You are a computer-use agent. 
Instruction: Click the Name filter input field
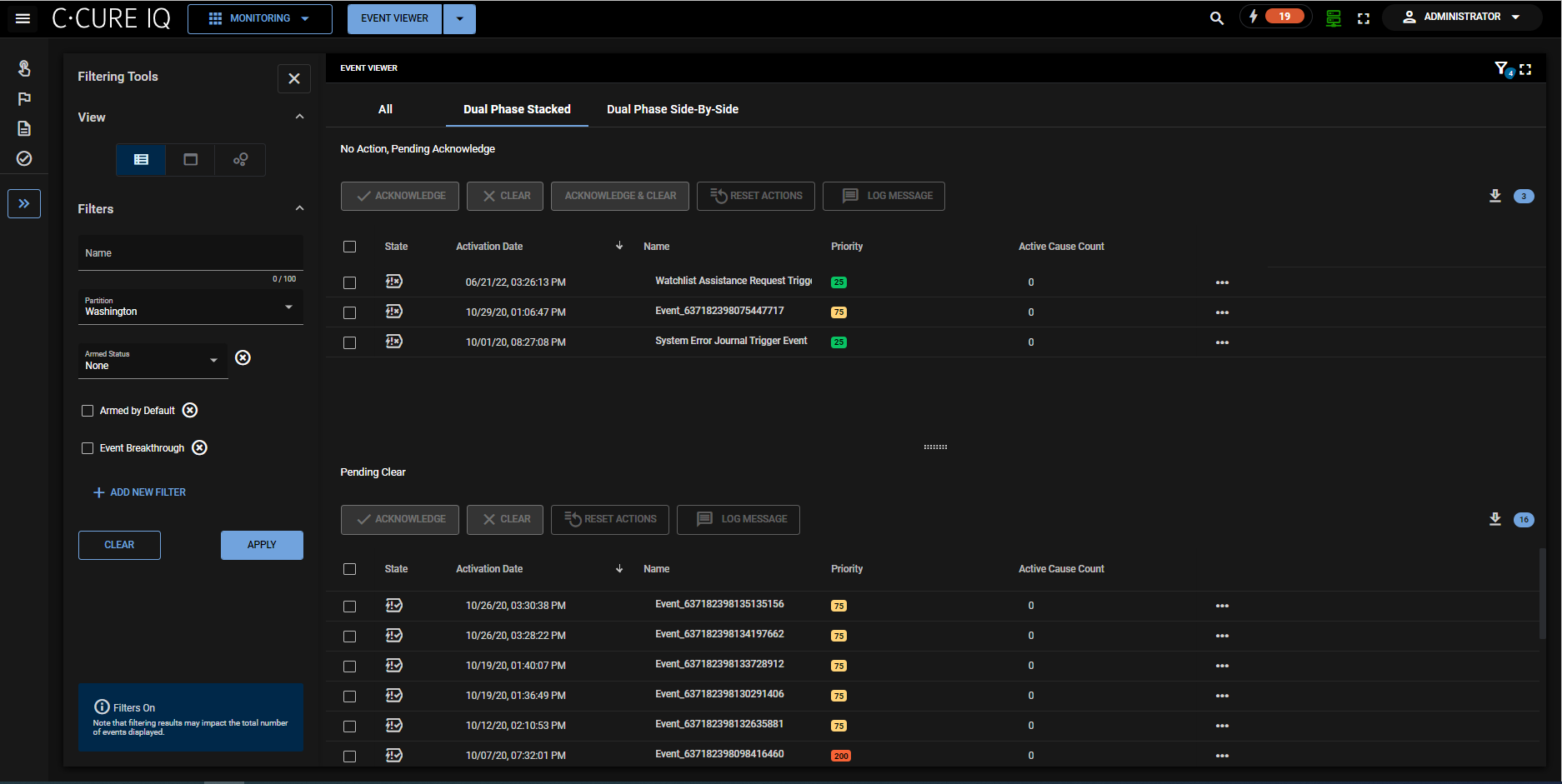190,253
